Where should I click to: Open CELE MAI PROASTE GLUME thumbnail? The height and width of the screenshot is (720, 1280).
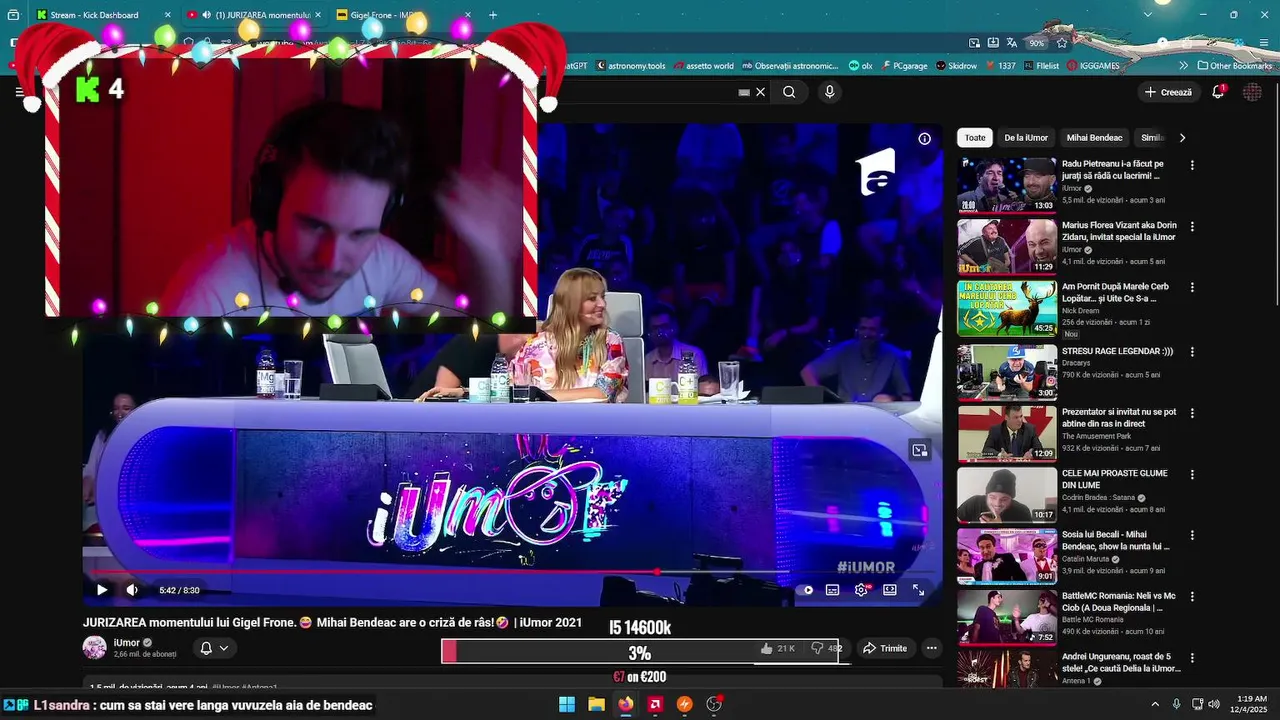pyautogui.click(x=1007, y=495)
